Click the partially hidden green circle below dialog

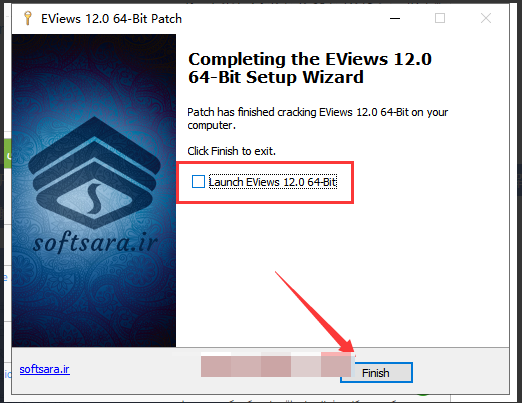(423, 395)
